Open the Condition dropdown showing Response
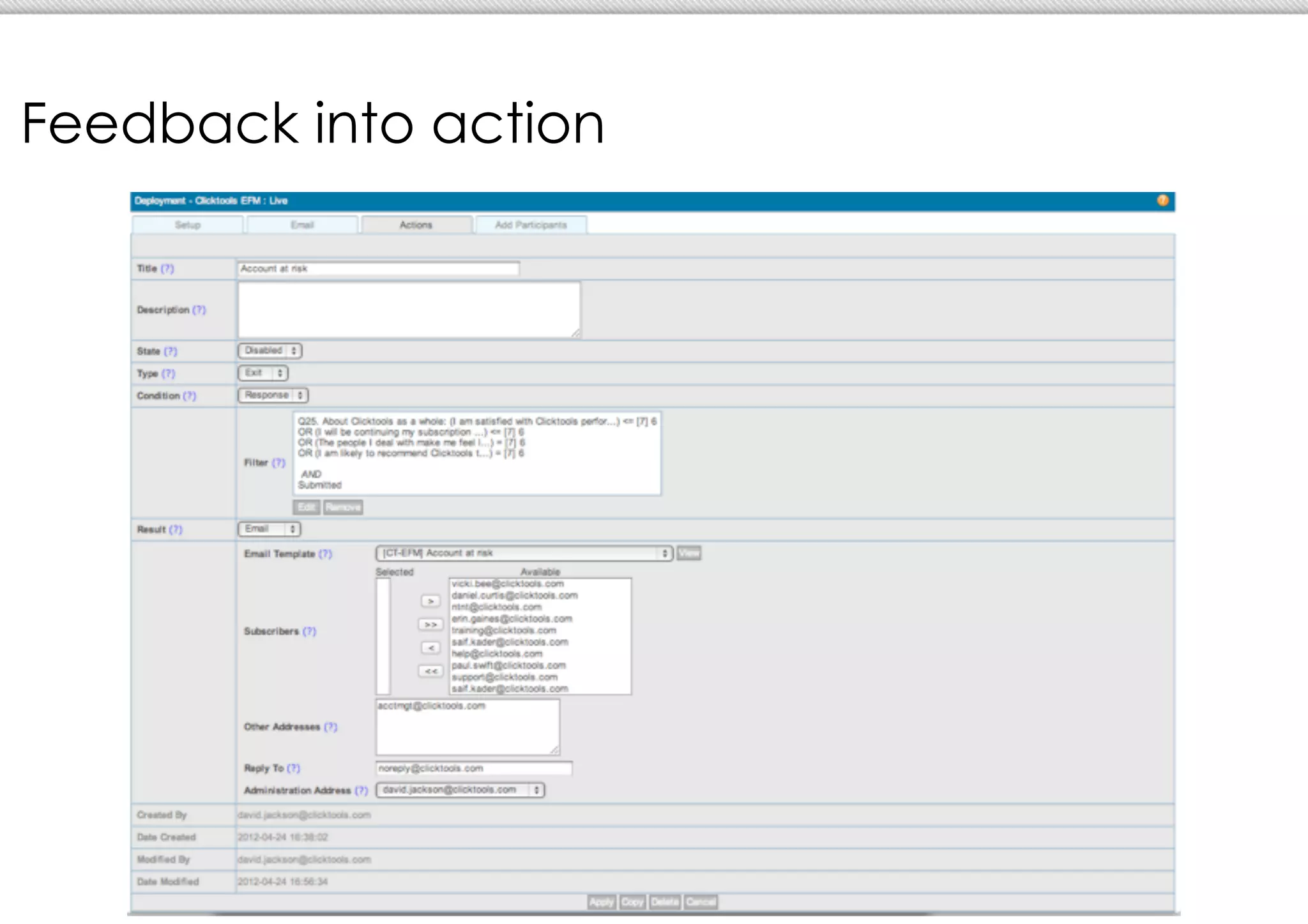The height and width of the screenshot is (924, 1308). pyautogui.click(x=273, y=395)
